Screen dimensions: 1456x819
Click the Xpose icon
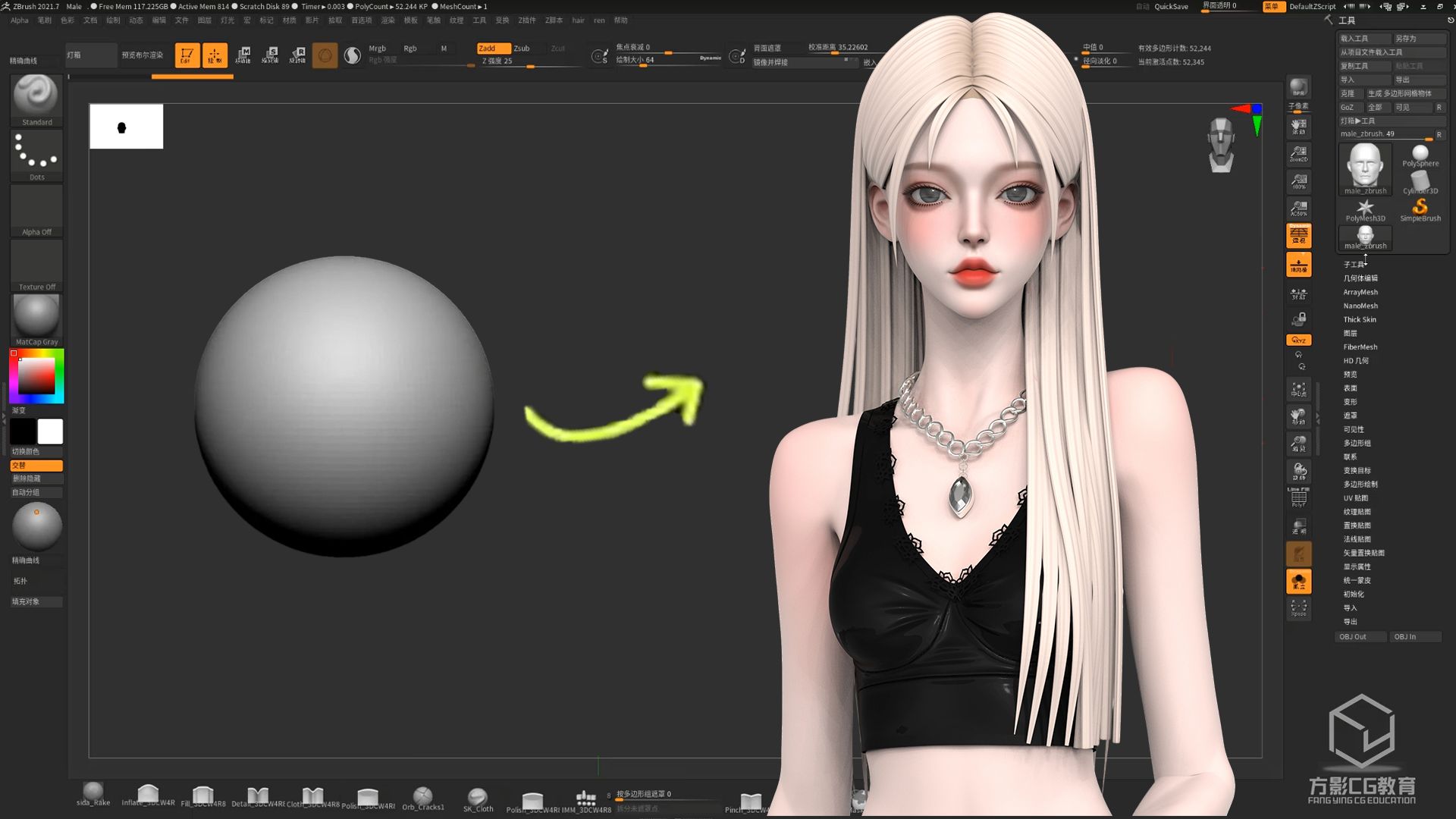(x=1299, y=608)
